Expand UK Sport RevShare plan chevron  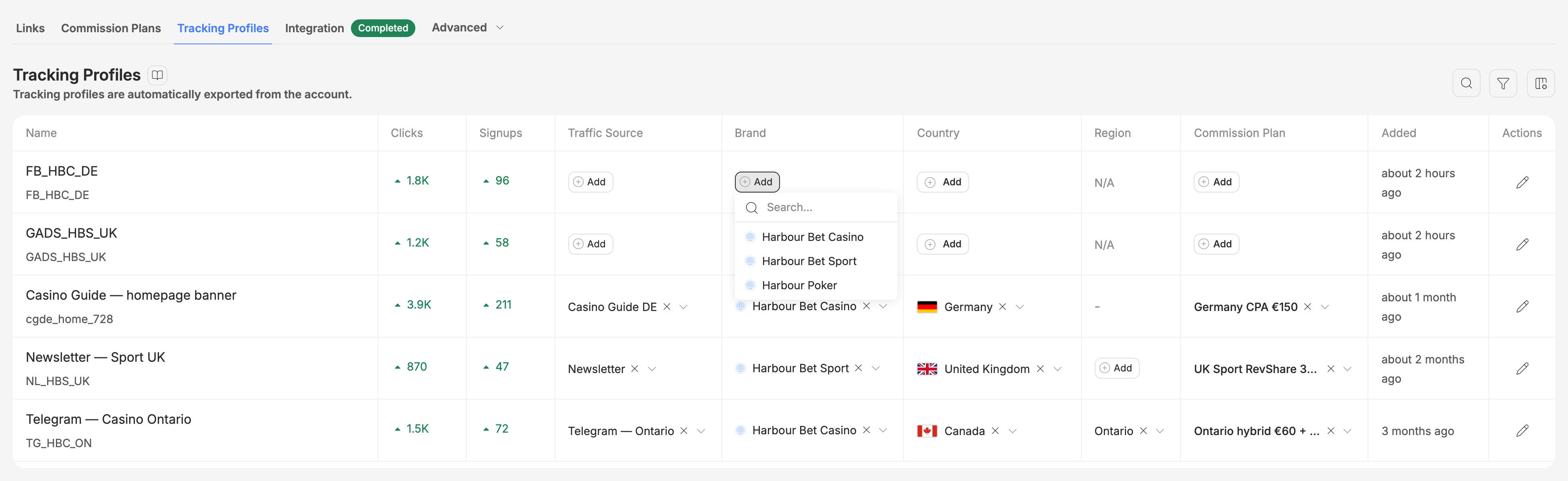[1348, 369]
